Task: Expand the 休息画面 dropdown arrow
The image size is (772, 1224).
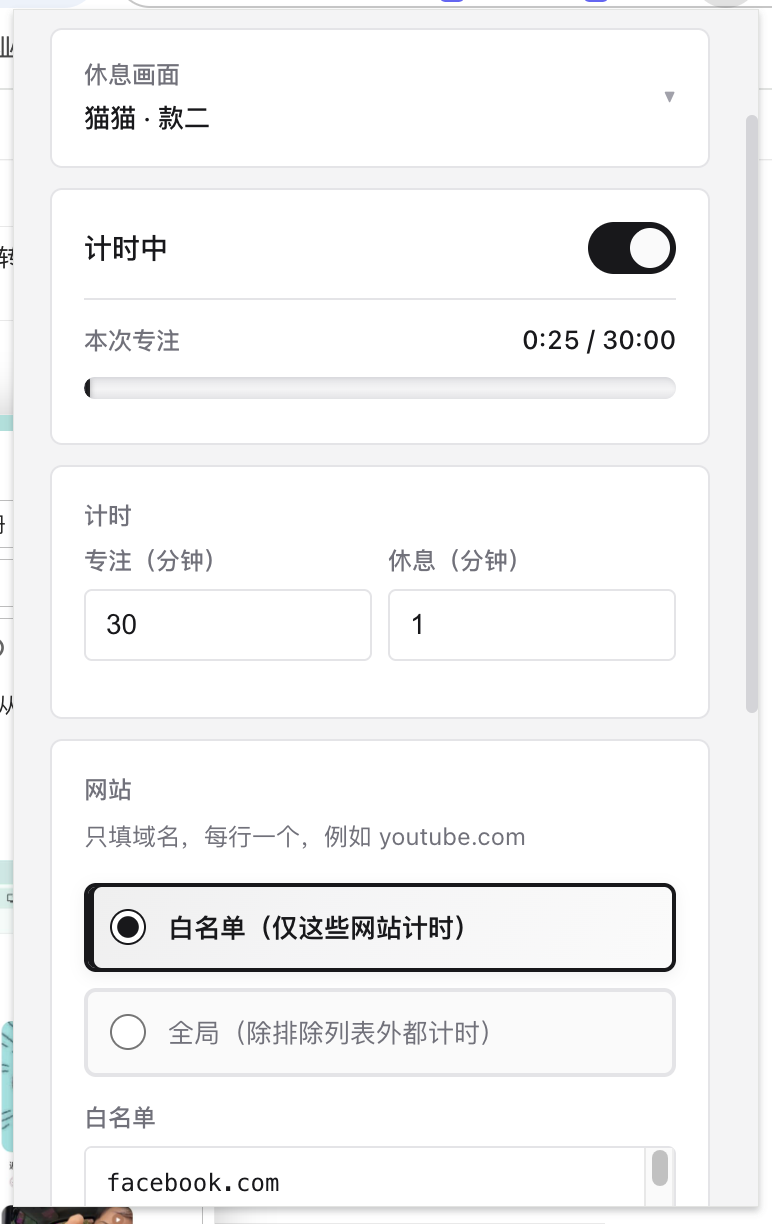Action: pos(669,97)
